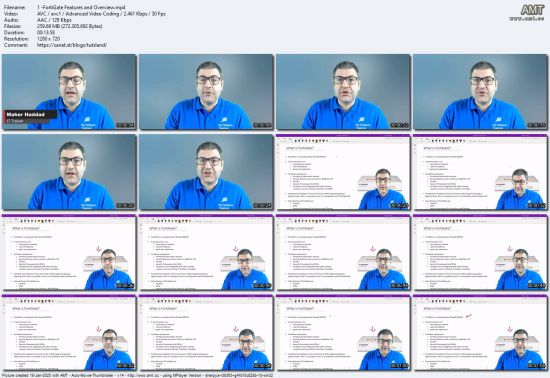Open the first 'What is FortiGate?' slide thumbnail

[343, 172]
